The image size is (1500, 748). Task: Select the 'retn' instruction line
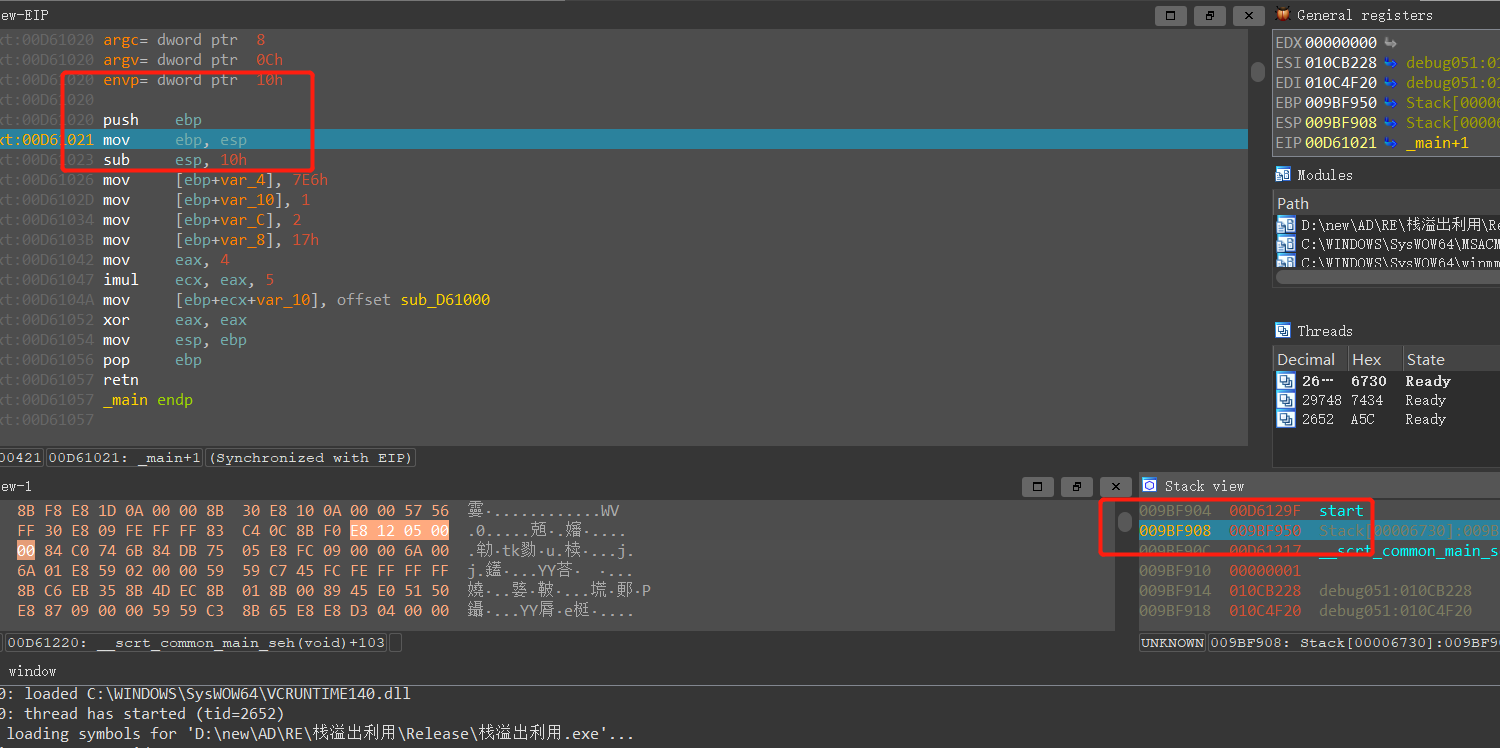click(x=121, y=380)
